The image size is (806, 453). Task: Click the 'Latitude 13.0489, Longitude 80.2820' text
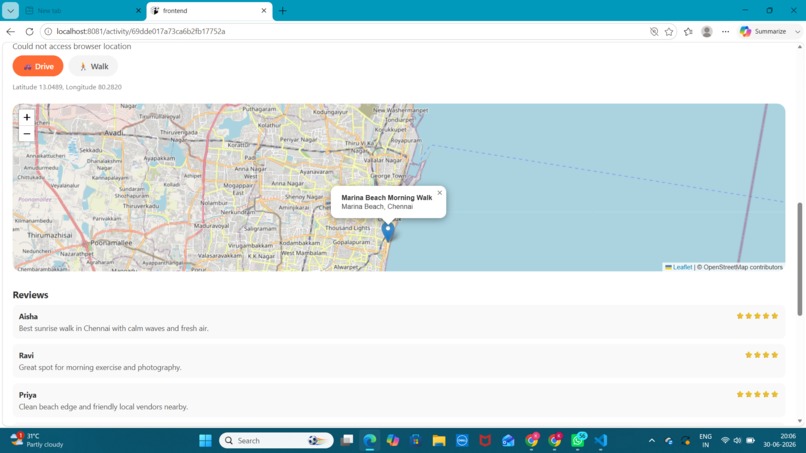pyautogui.click(x=67, y=87)
